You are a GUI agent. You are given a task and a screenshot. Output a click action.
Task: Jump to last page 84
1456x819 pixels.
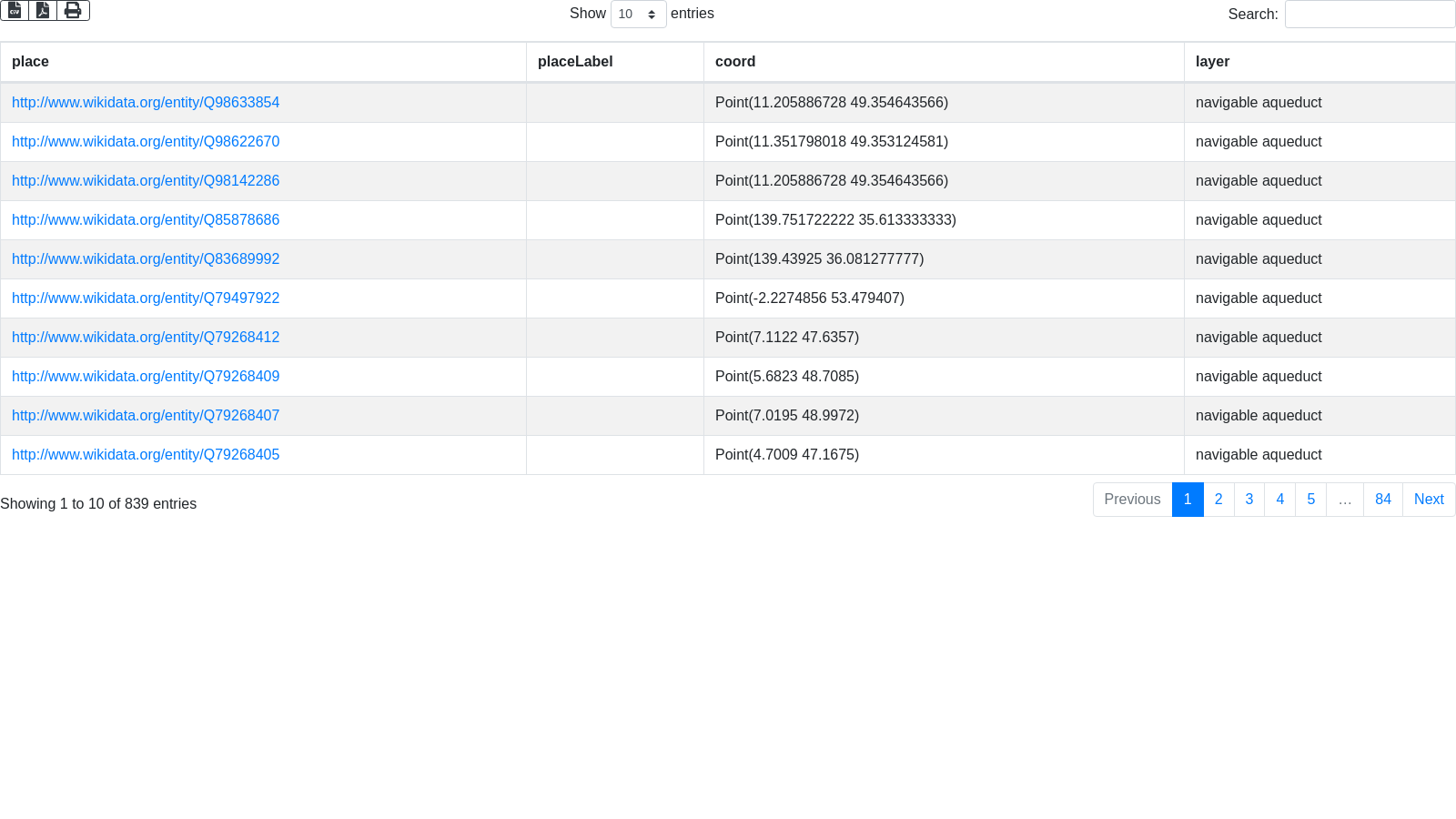pyautogui.click(x=1382, y=500)
